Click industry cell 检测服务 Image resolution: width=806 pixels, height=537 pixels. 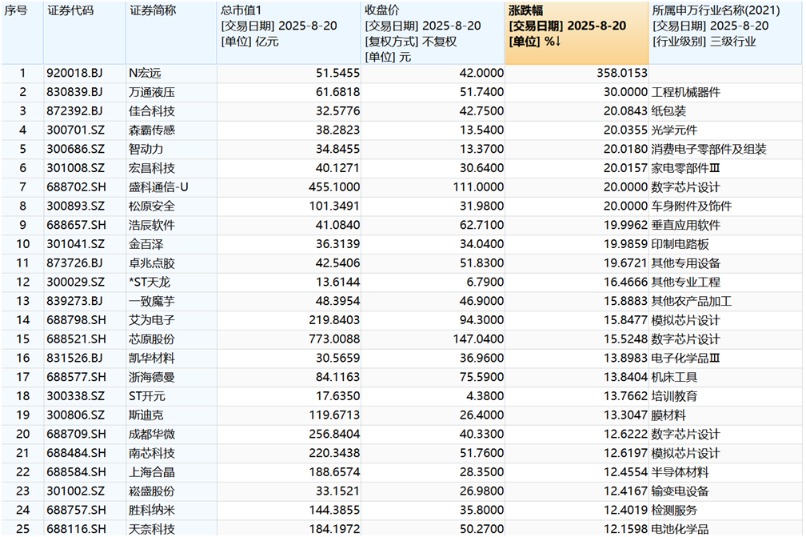click(674, 510)
